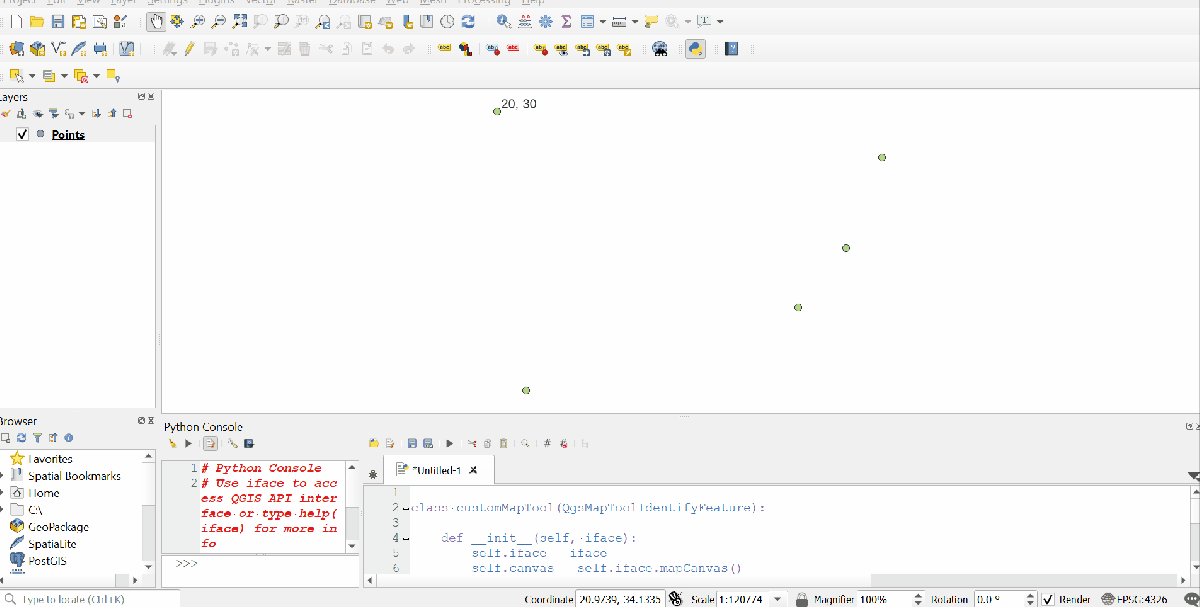Click Select Features by area icon
This screenshot has width=1200, height=607.
click(16, 75)
